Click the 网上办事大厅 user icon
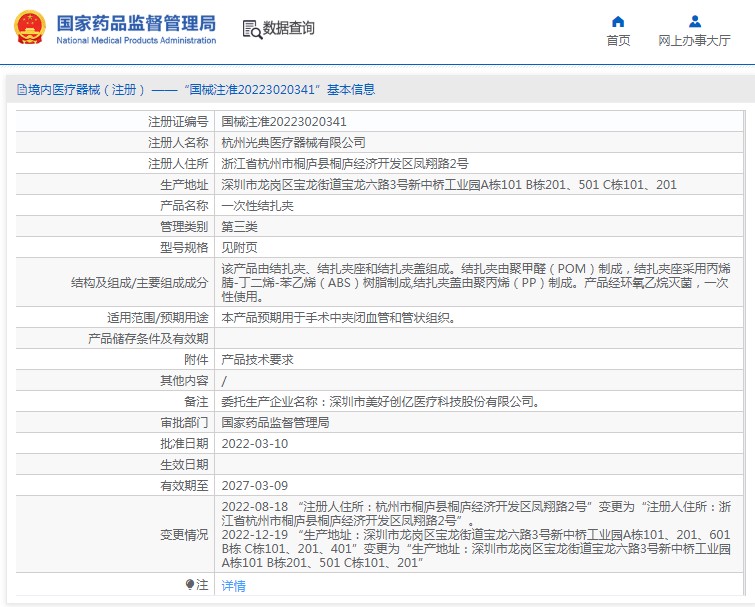 695,22
